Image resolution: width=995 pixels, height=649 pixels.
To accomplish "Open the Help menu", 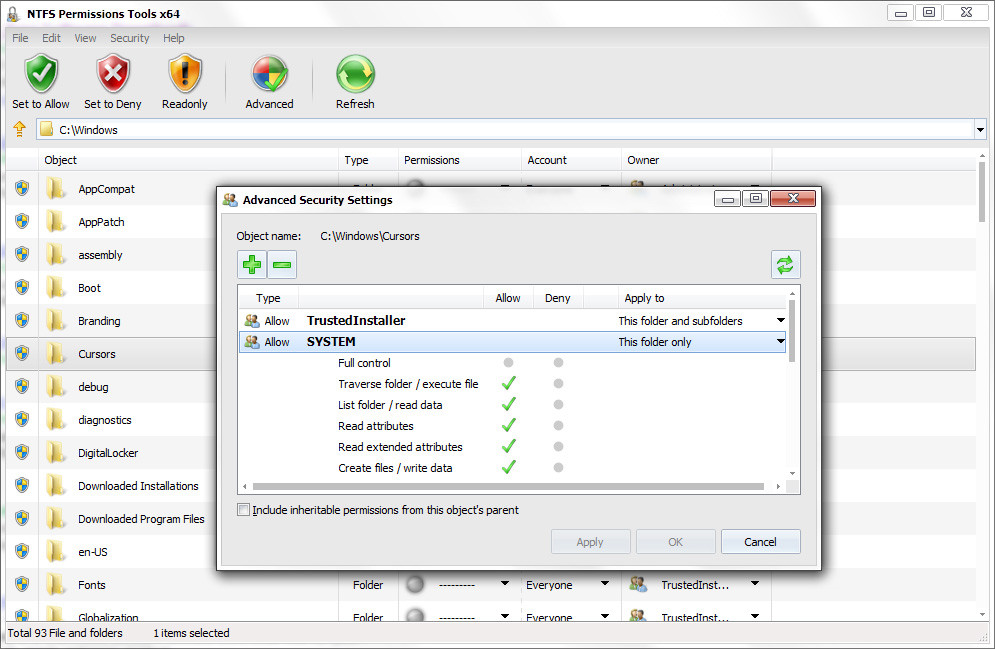I will pos(173,38).
